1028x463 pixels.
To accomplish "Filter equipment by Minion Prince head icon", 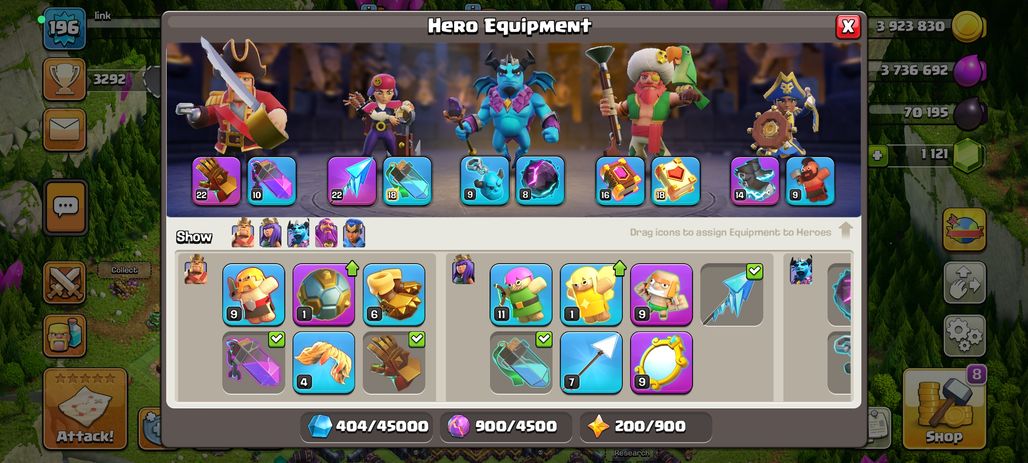I will [x=298, y=233].
